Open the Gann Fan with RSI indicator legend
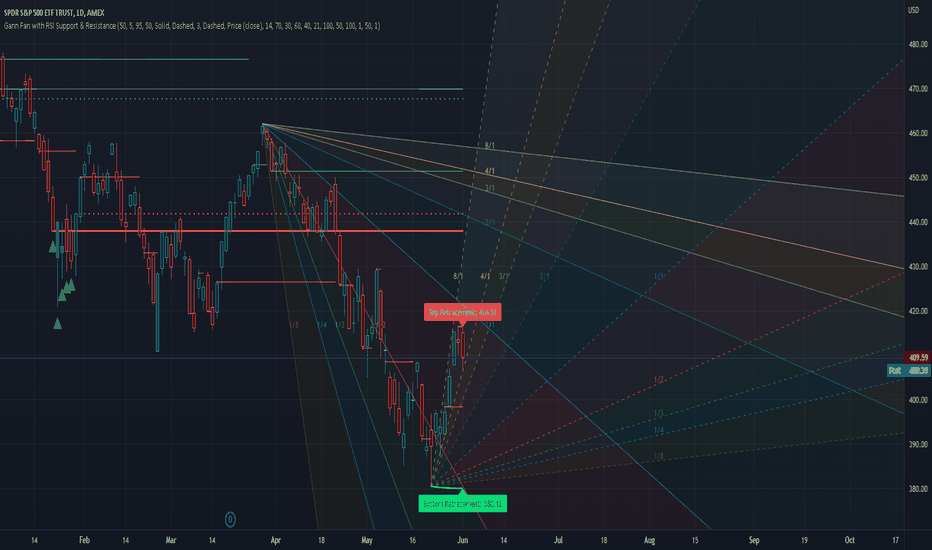The width and height of the screenshot is (932, 550). (192, 26)
